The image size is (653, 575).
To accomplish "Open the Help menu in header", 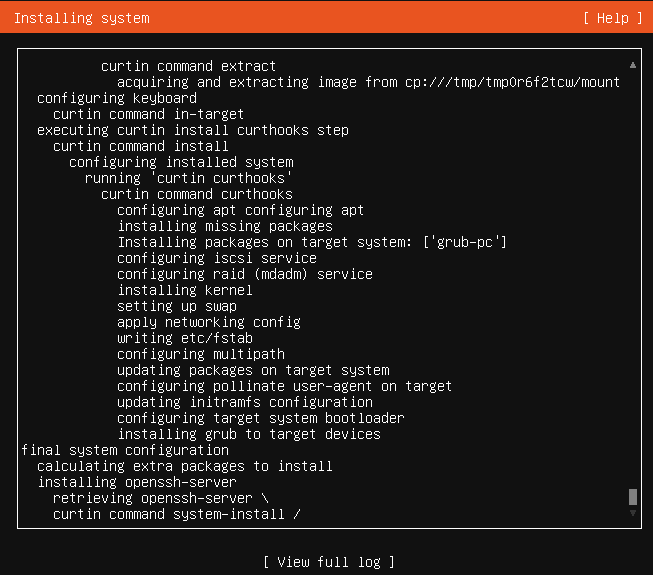I will coord(607,18).
